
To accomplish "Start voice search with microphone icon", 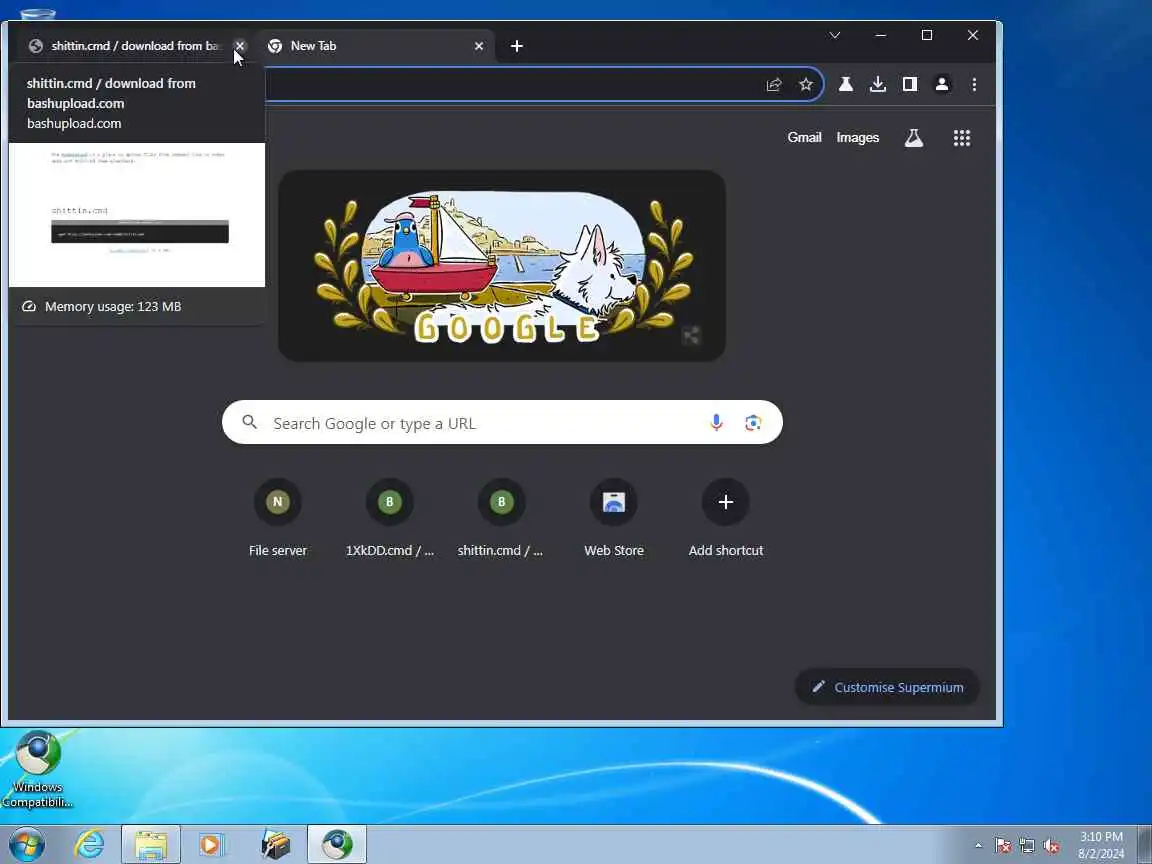I will click(x=716, y=422).
